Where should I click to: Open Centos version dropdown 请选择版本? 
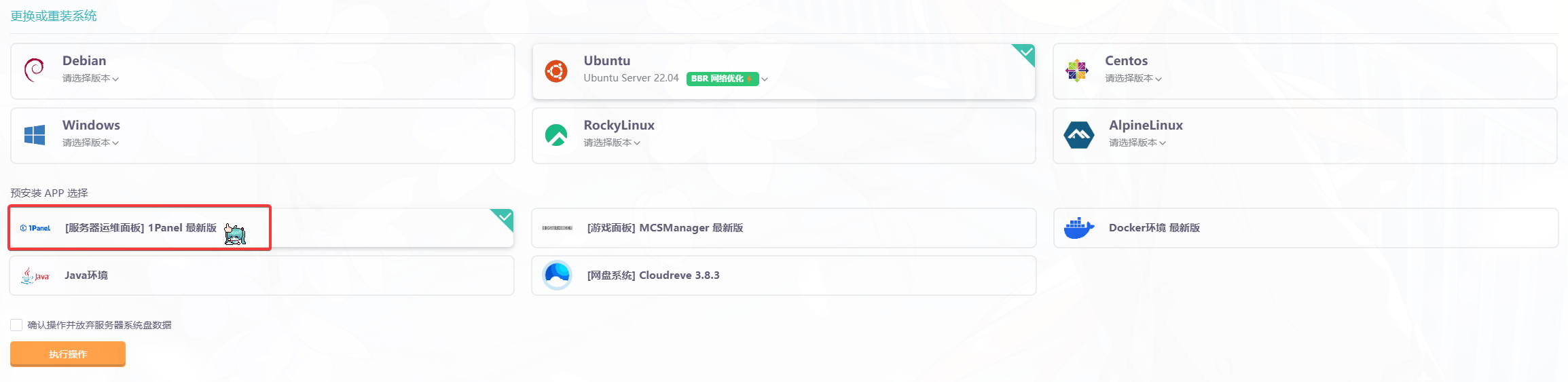point(1133,79)
